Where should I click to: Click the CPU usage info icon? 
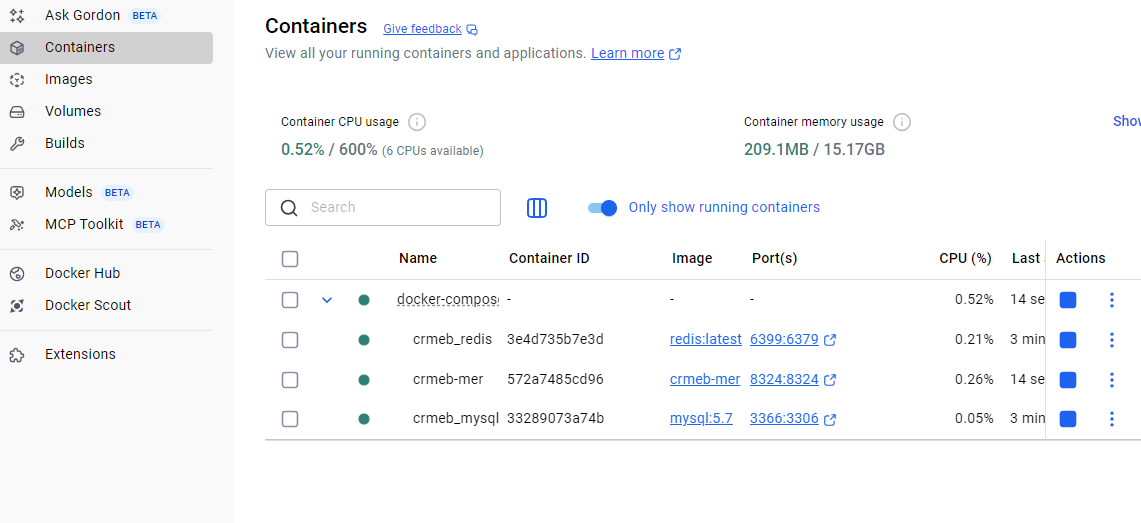pyautogui.click(x=416, y=122)
